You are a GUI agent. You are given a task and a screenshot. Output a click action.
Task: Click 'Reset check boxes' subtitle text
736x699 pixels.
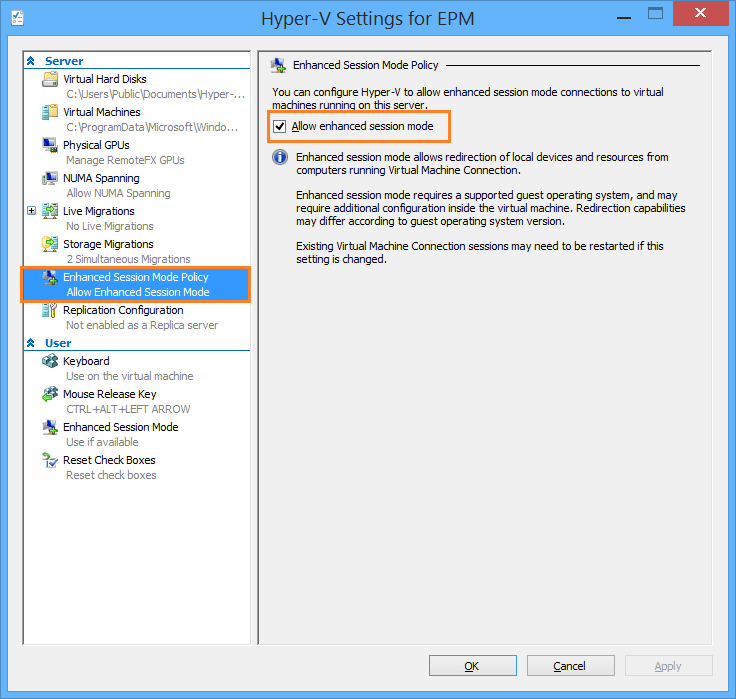[111, 475]
